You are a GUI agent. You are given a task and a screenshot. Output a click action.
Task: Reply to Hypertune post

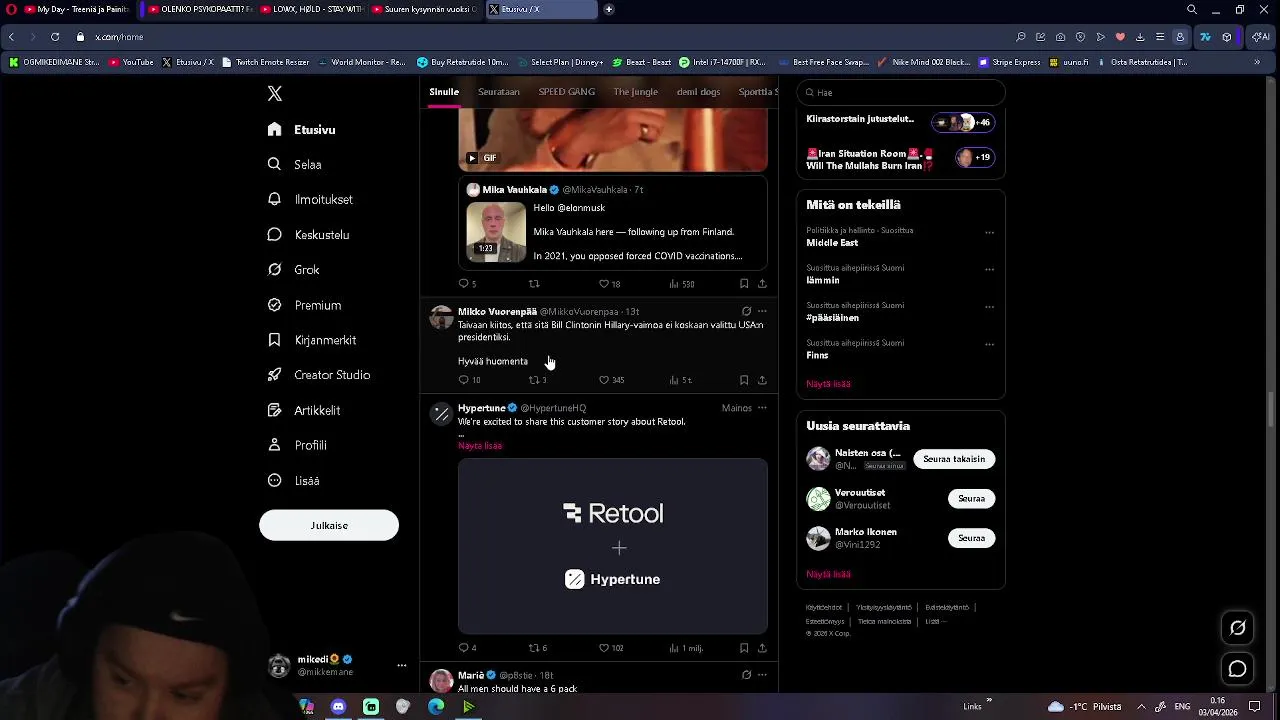[x=467, y=648]
